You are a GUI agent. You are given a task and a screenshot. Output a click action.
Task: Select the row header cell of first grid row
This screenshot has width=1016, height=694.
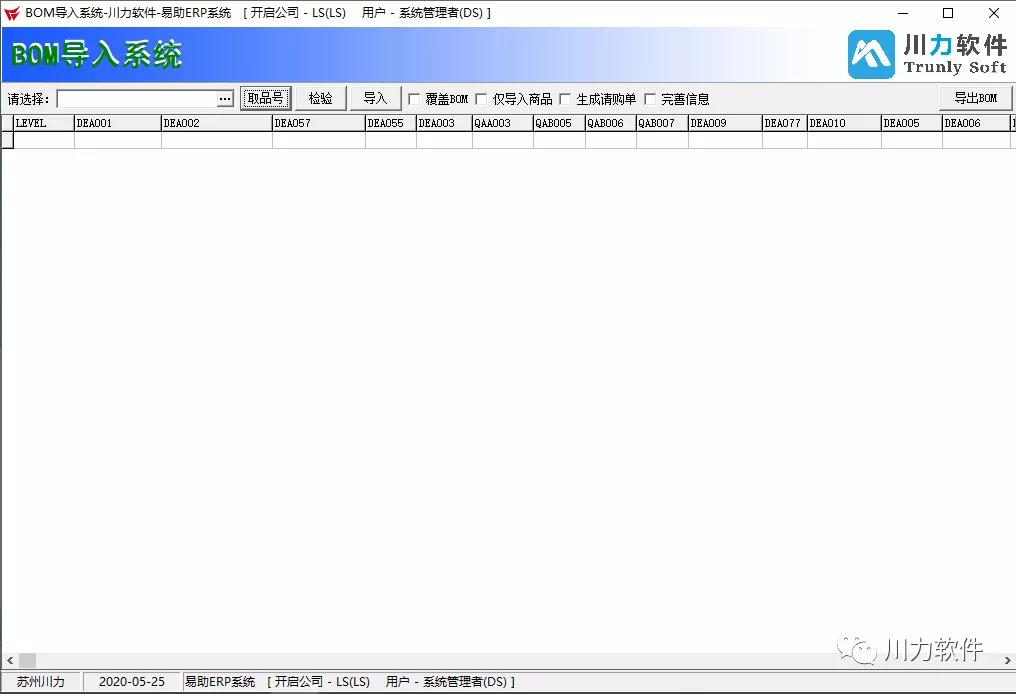tap(7, 141)
